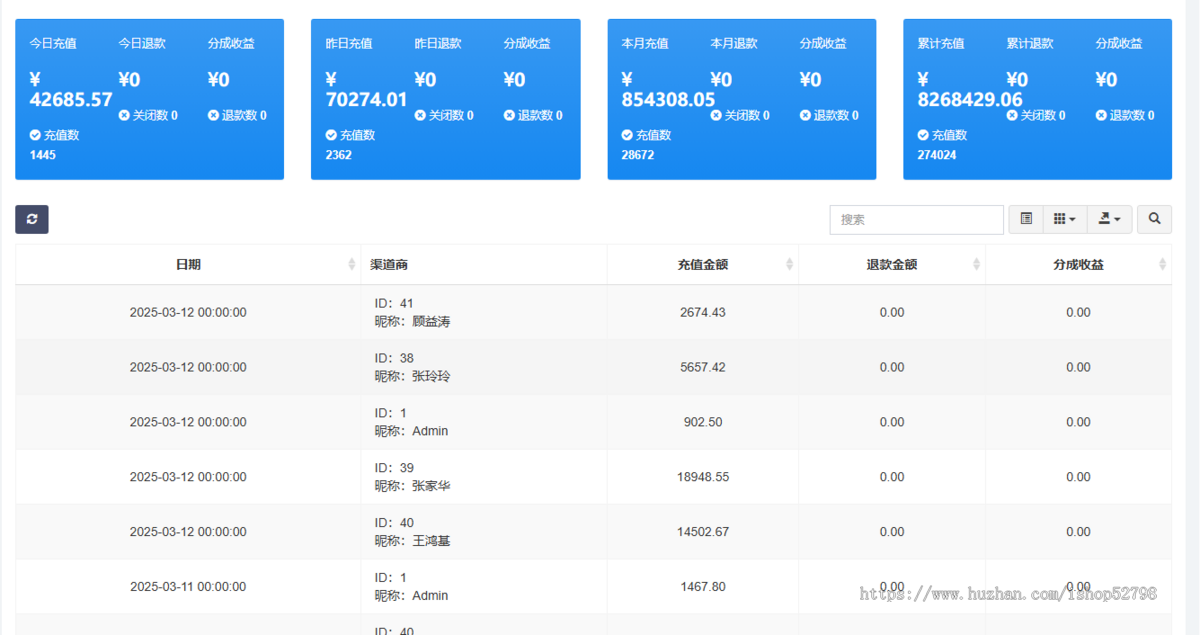Click recharge count 28672
1200x635 pixels.
coord(638,155)
